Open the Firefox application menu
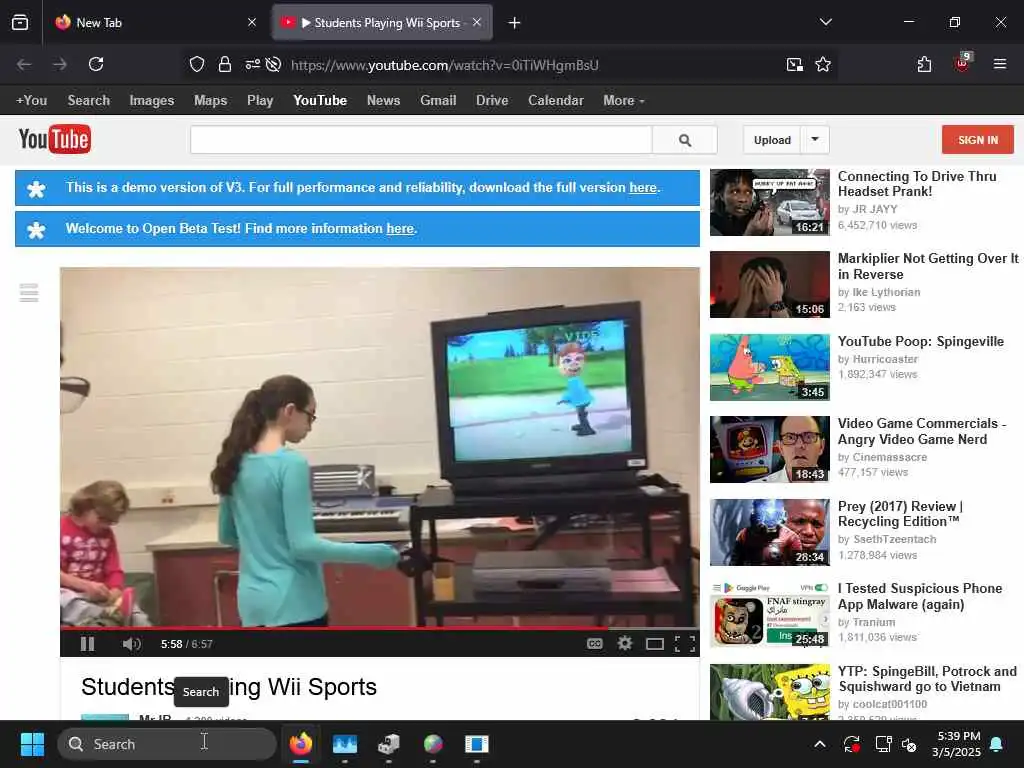 [x=1000, y=64]
